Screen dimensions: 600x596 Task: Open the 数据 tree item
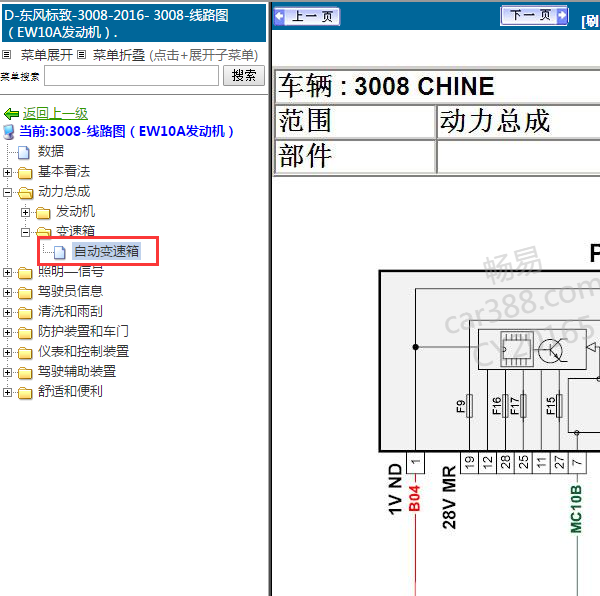pos(51,151)
